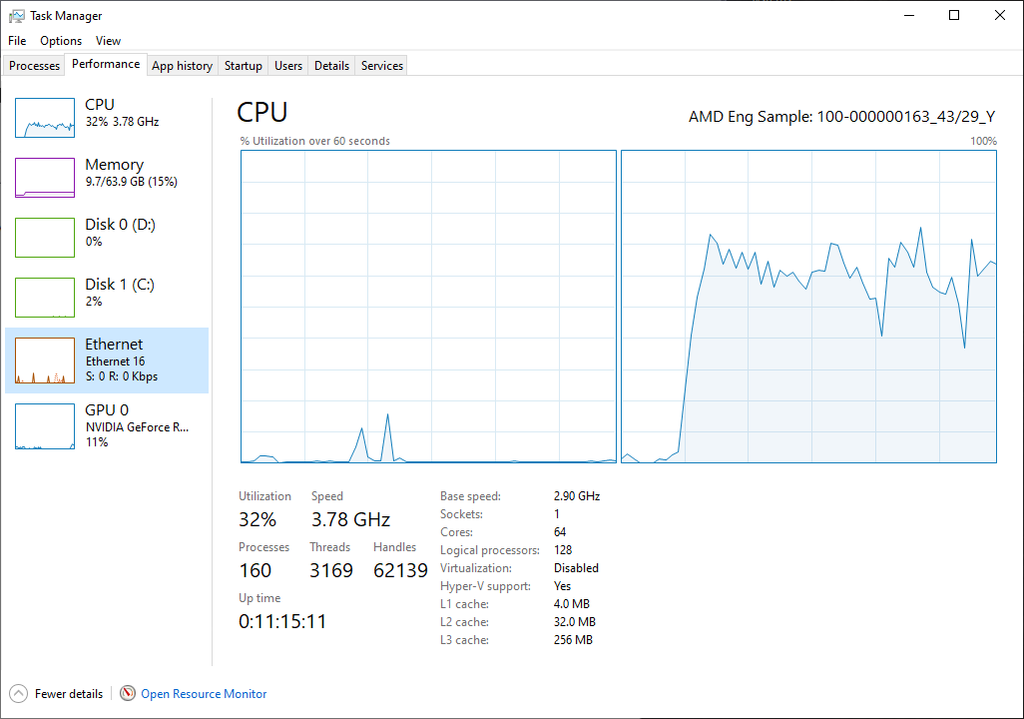
Task: Switch to the Details tab
Action: pos(331,66)
